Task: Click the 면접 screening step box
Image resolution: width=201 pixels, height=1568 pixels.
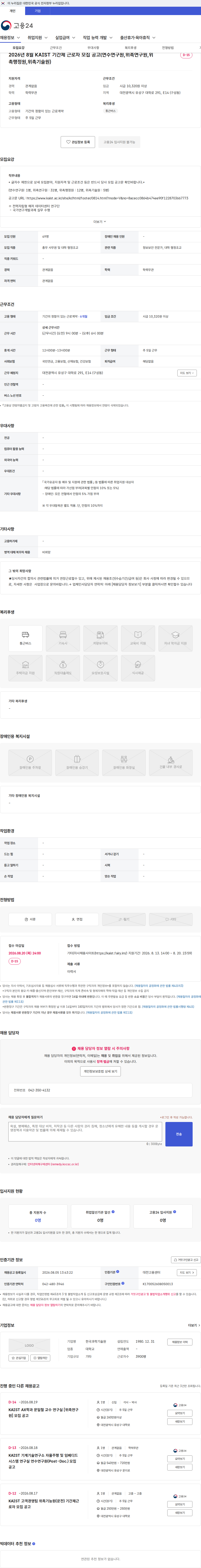Action: point(77,919)
